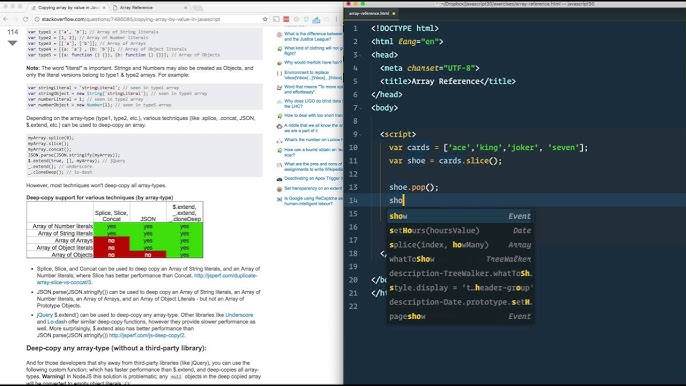The width and height of the screenshot is (686, 386).
Task: Downvote the answer with down arrow
Action: 12,43
